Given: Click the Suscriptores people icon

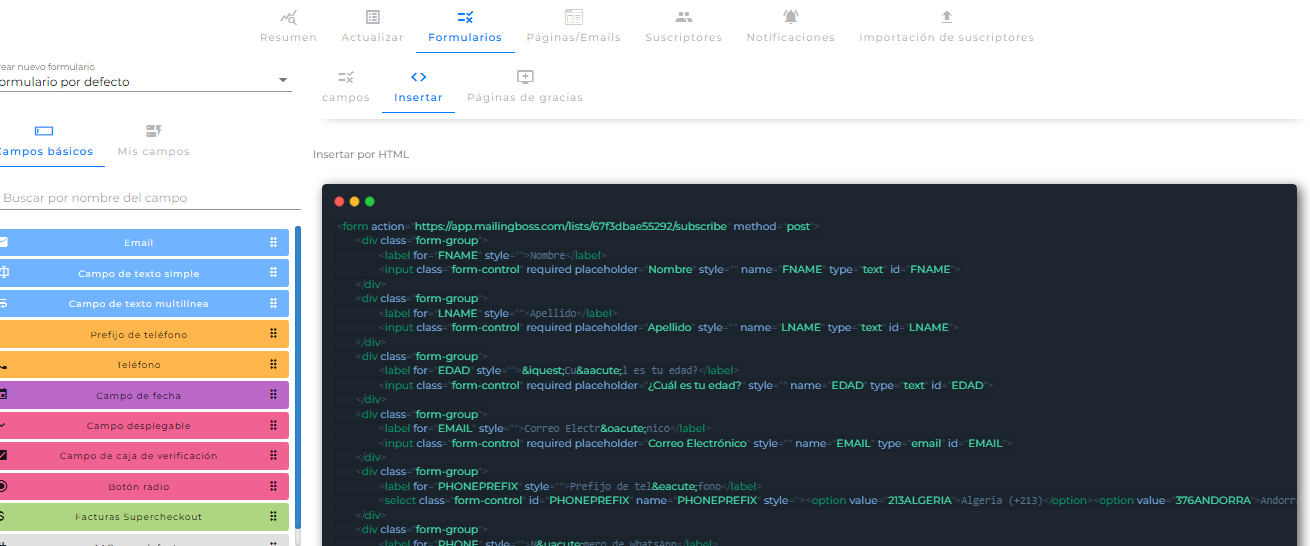Looking at the screenshot, I should (x=684, y=17).
